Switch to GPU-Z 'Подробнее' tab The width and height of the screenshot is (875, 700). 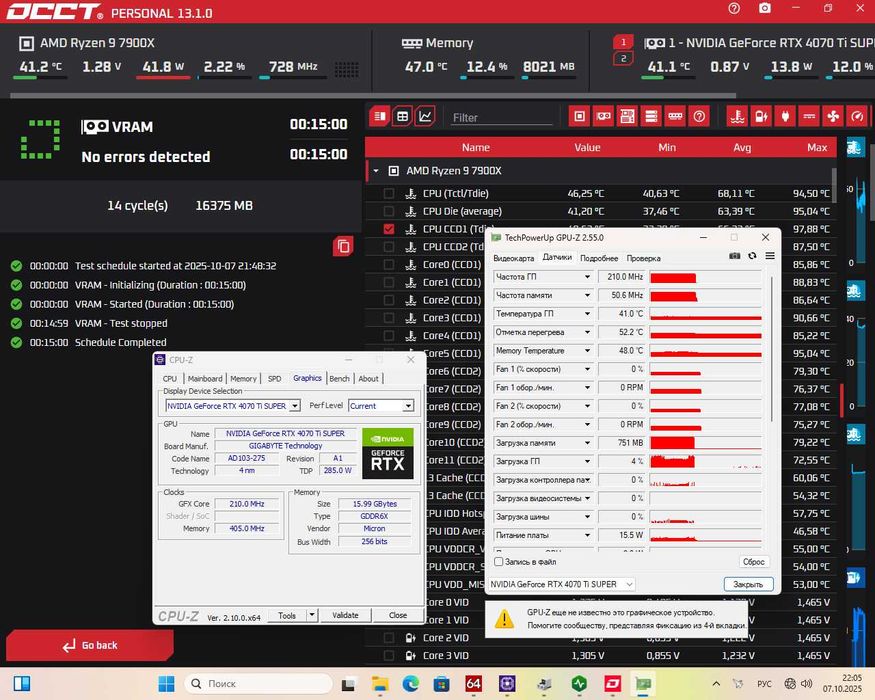point(599,258)
